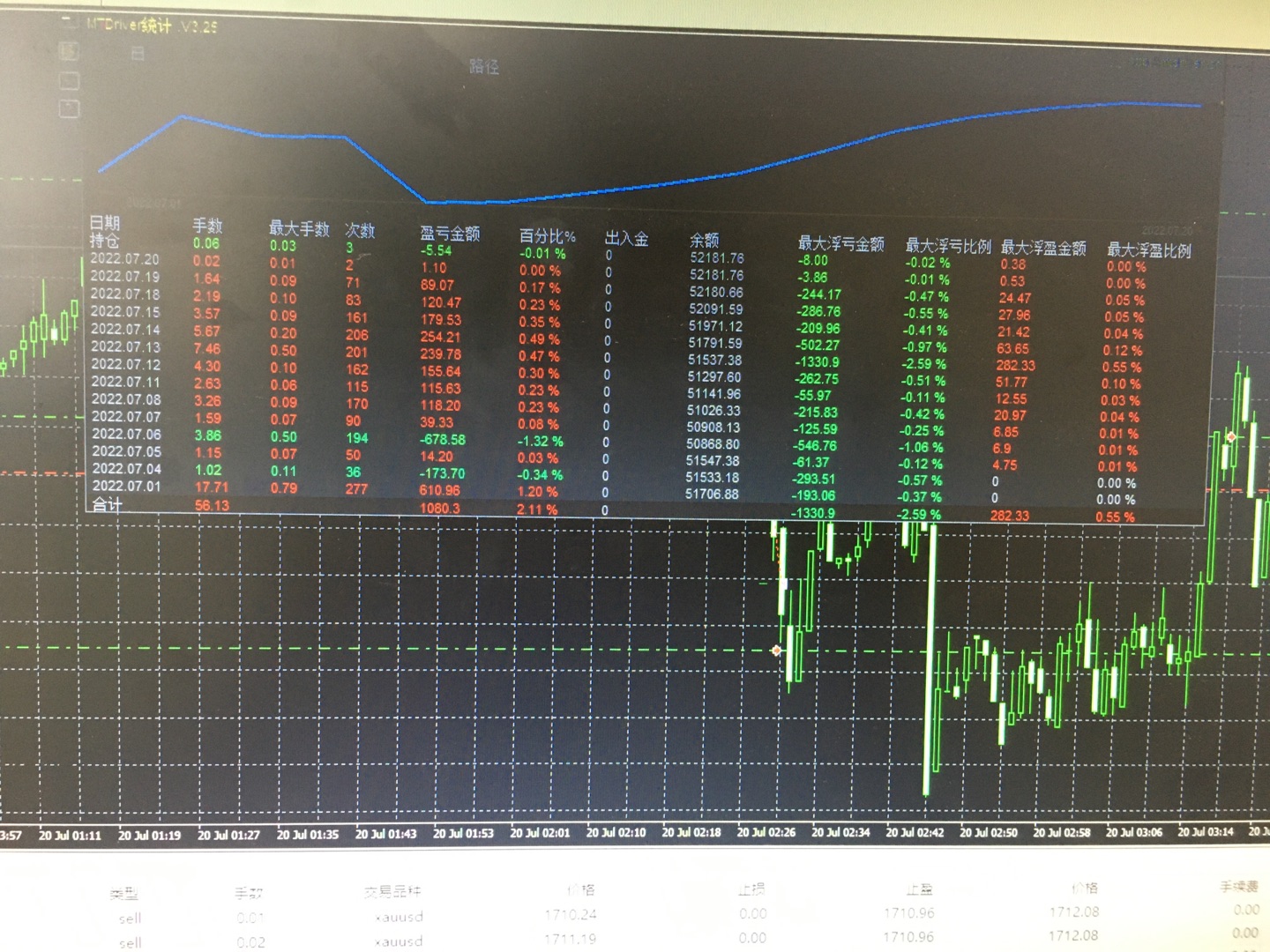Viewport: 1270px width, 952px height.
Task: Select the 持仓 row label
Action: pyautogui.click(x=104, y=241)
